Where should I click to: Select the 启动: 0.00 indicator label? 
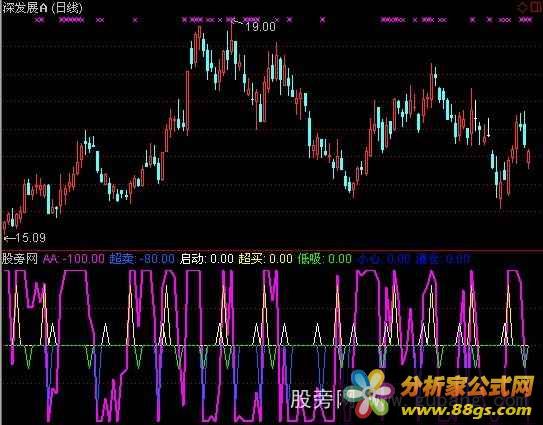coord(206,259)
